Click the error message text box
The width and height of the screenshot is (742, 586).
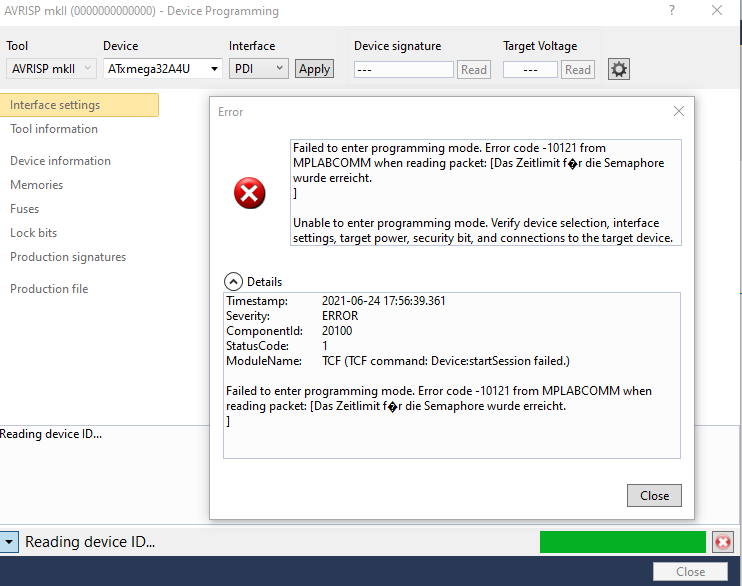(x=486, y=192)
